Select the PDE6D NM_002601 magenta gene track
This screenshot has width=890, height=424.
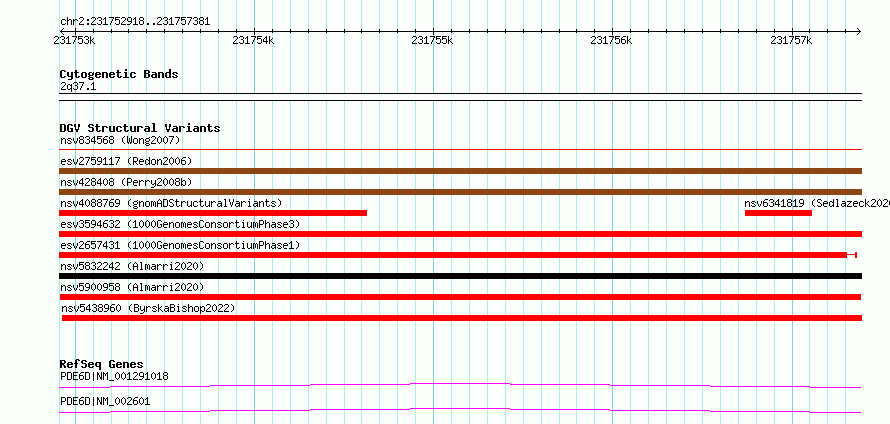[x=460, y=410]
